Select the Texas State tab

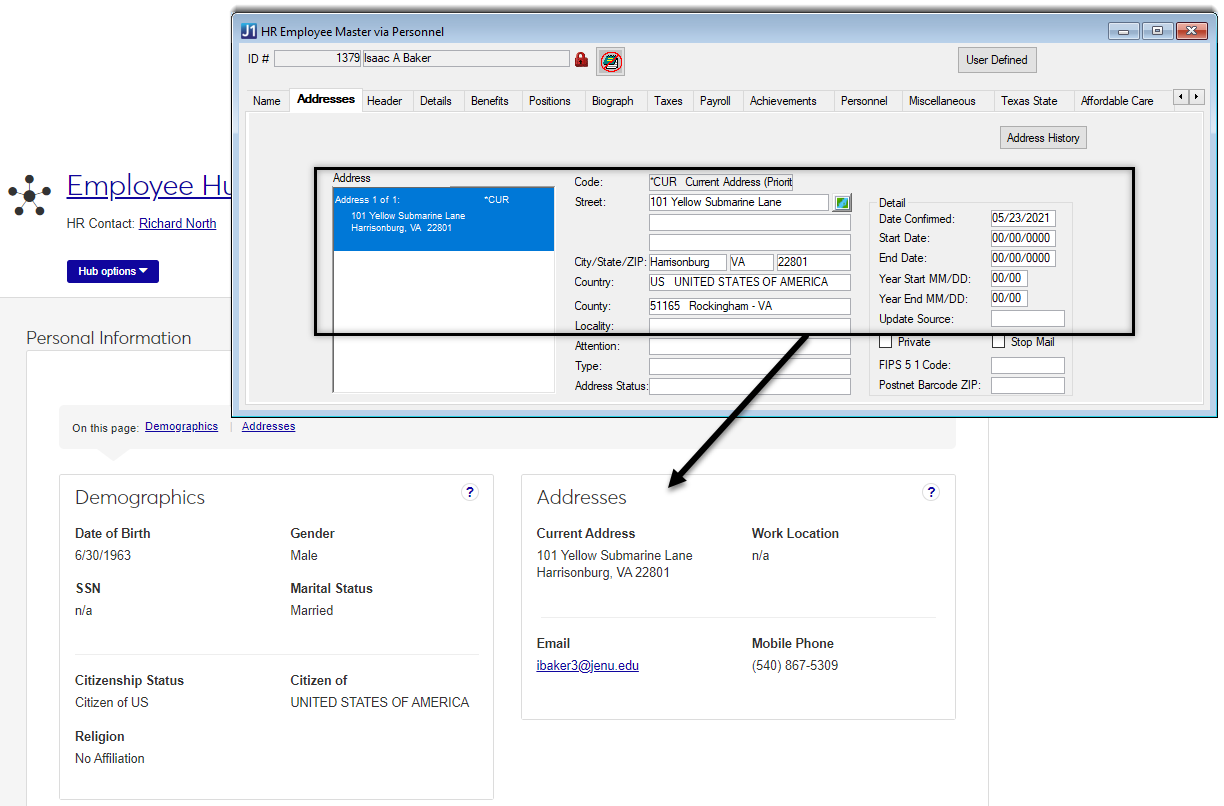pyautogui.click(x=1029, y=101)
